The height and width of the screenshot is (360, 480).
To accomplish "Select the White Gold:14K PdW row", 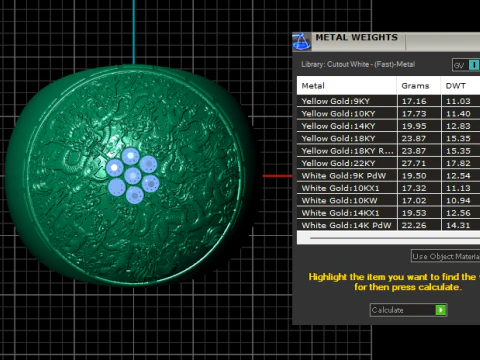I will click(388, 225).
